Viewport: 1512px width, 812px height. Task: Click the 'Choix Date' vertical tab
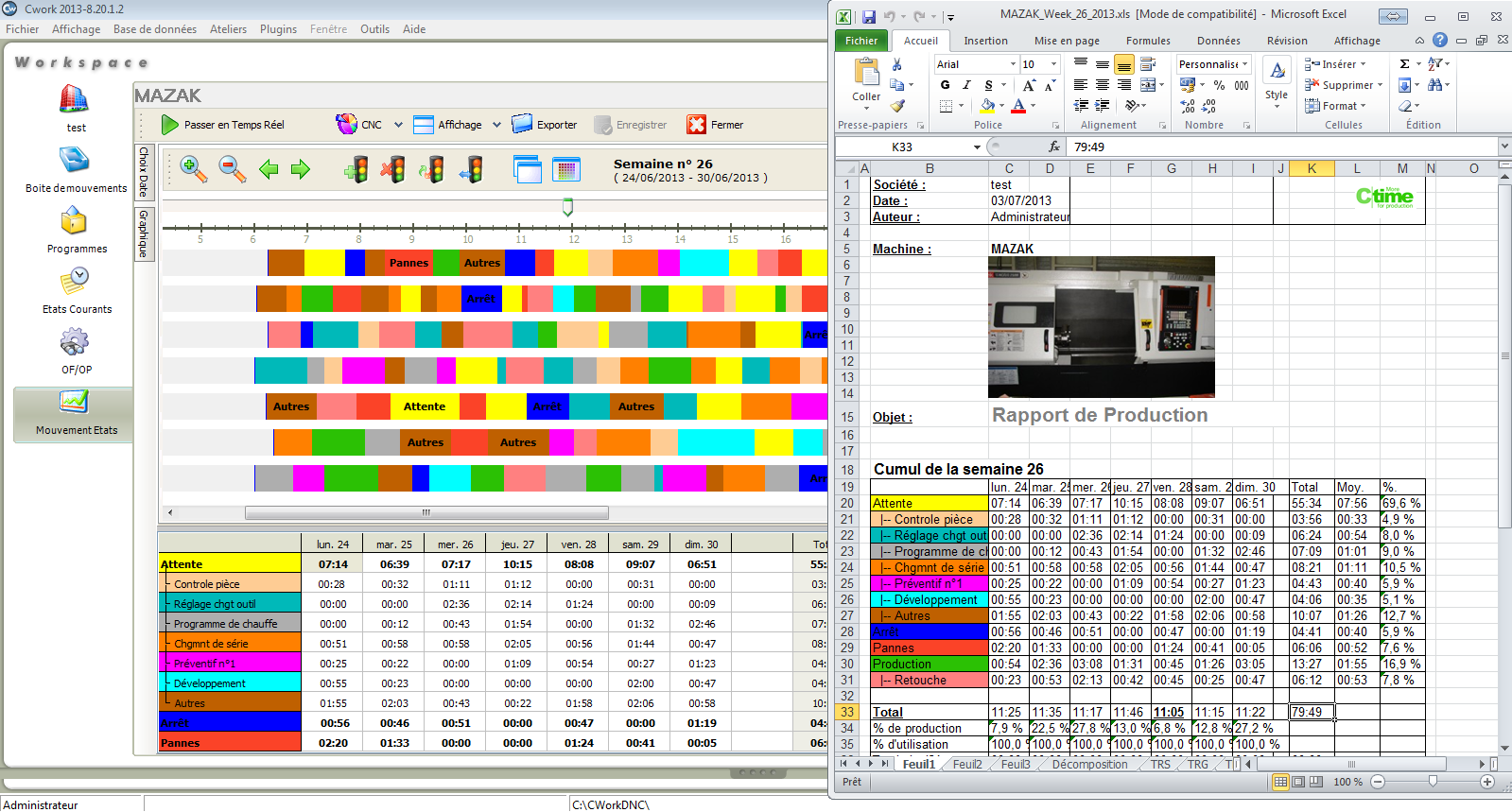click(144, 172)
